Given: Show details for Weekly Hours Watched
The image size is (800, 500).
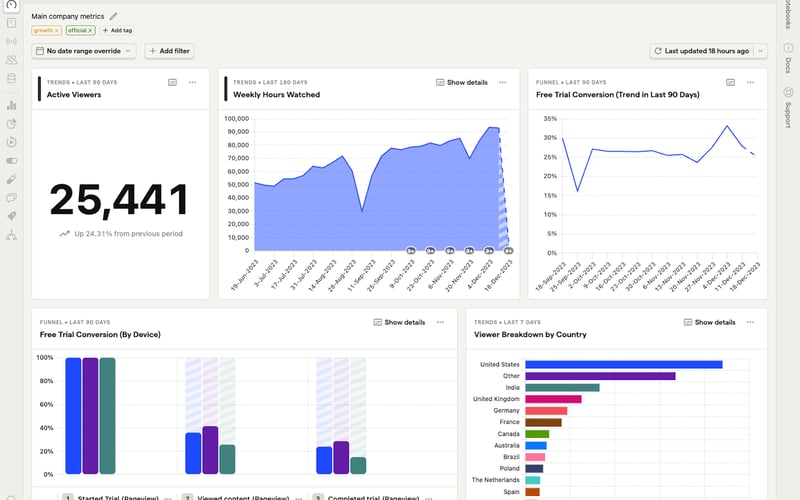Looking at the screenshot, I should 462,82.
